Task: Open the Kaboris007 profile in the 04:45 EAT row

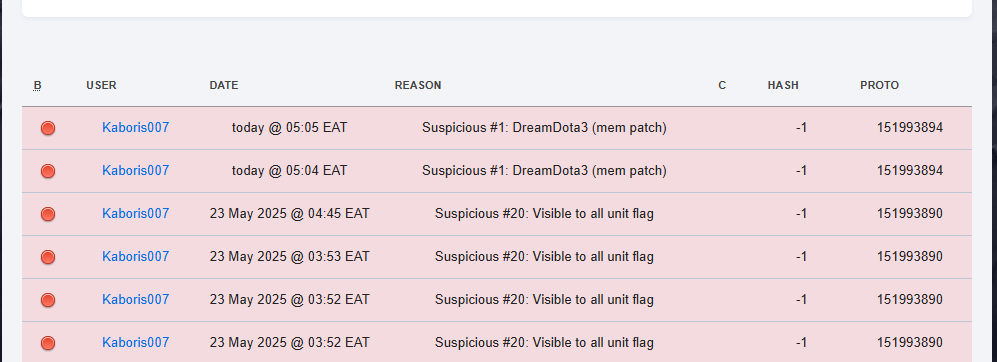Action: pyautogui.click(x=135, y=213)
